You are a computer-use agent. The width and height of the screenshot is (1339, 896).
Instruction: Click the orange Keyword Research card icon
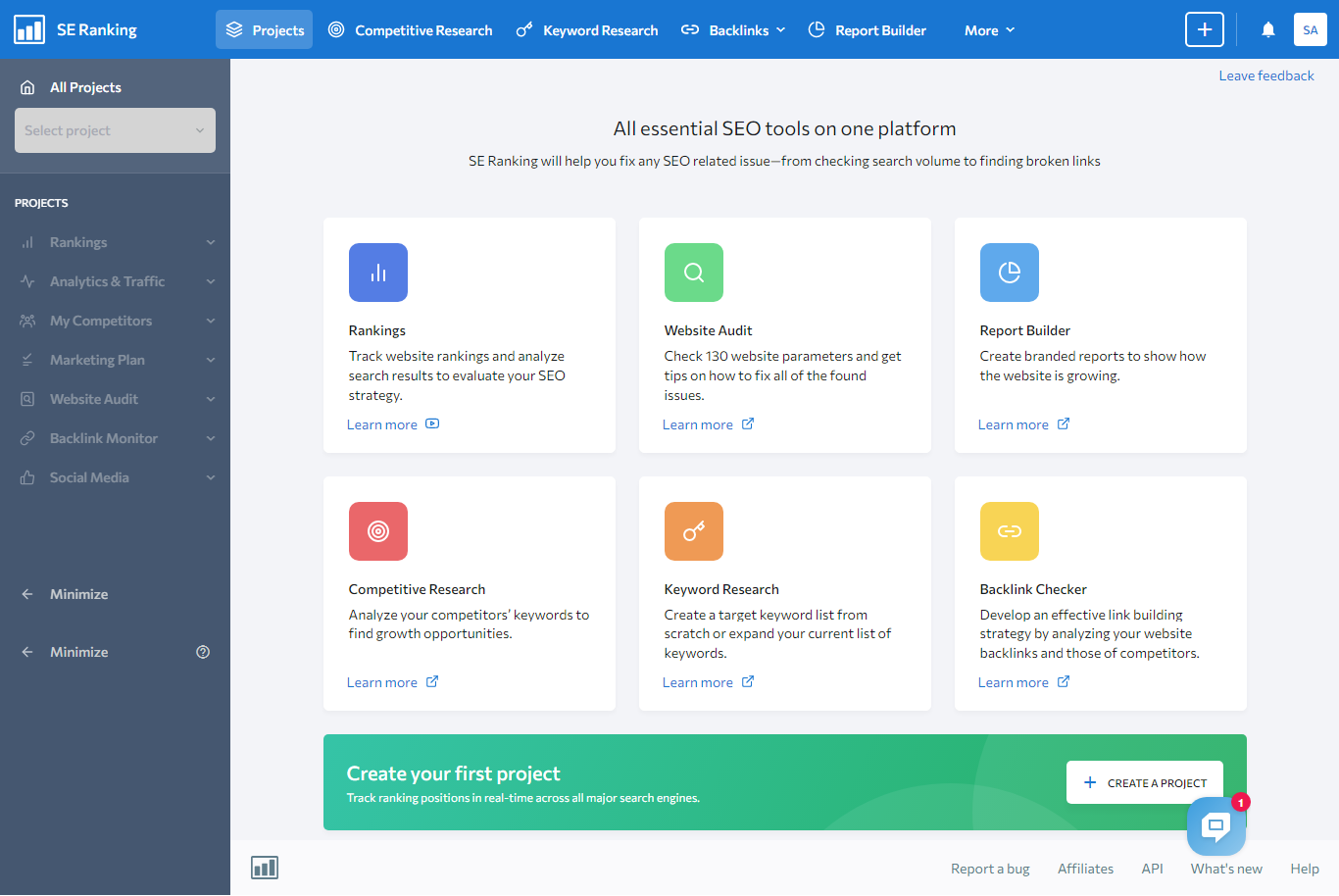(x=694, y=531)
